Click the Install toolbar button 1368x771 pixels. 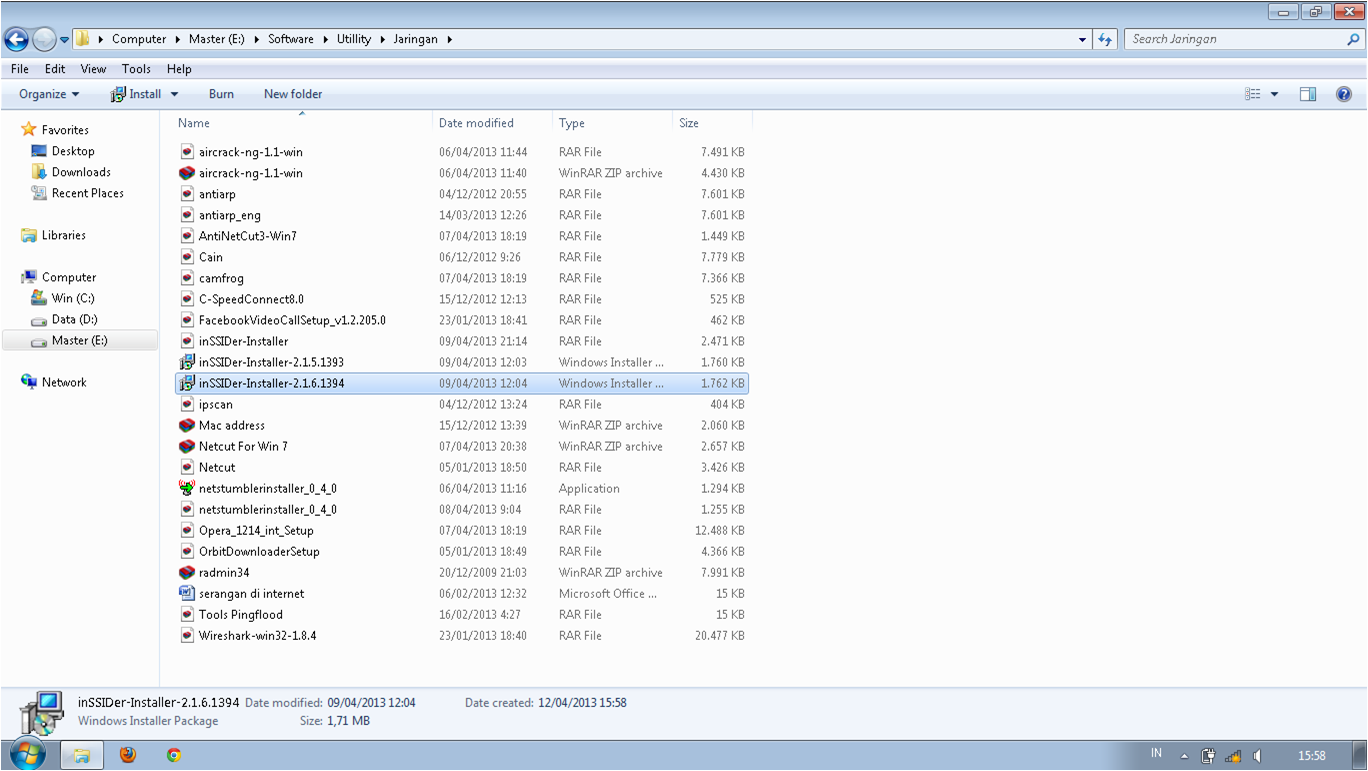pyautogui.click(x=136, y=94)
